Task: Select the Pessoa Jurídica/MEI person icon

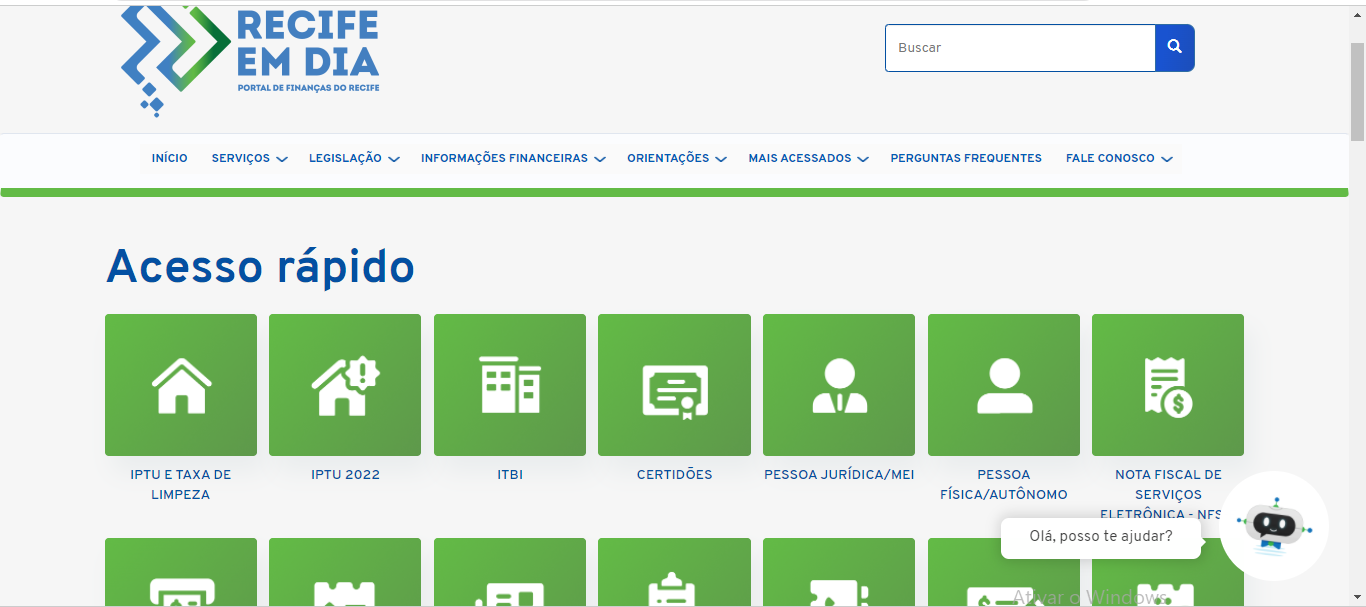Action: [838, 385]
